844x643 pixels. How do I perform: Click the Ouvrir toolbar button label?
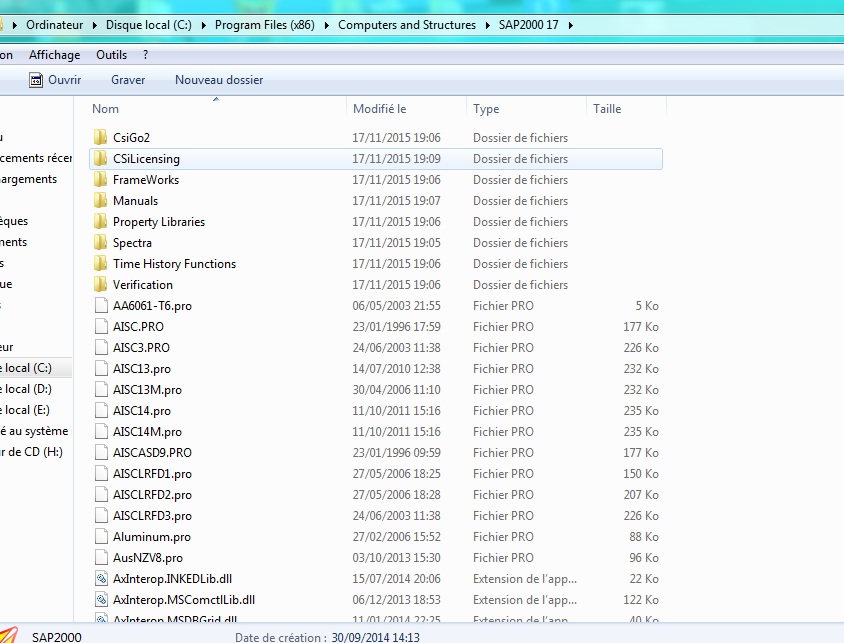tap(65, 80)
